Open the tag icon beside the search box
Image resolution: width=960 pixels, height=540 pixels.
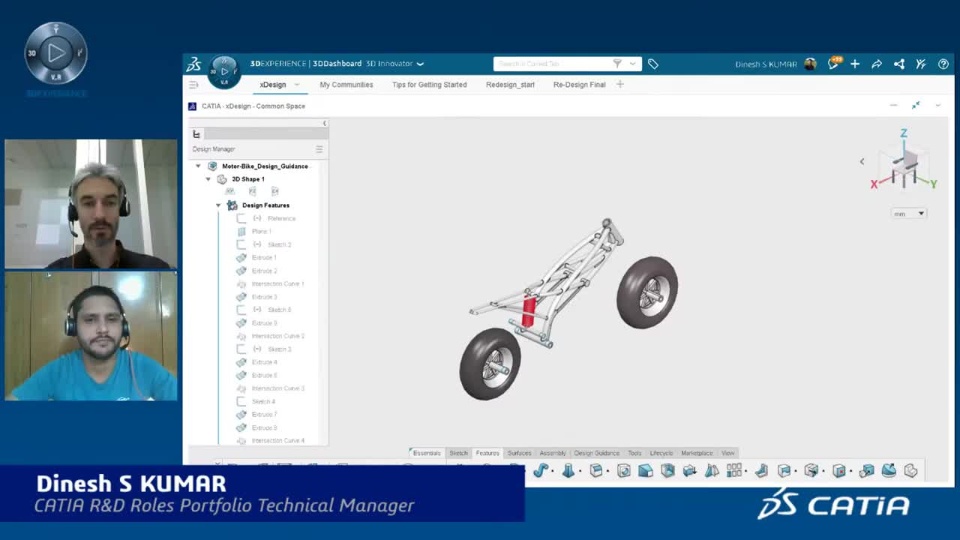click(x=653, y=64)
